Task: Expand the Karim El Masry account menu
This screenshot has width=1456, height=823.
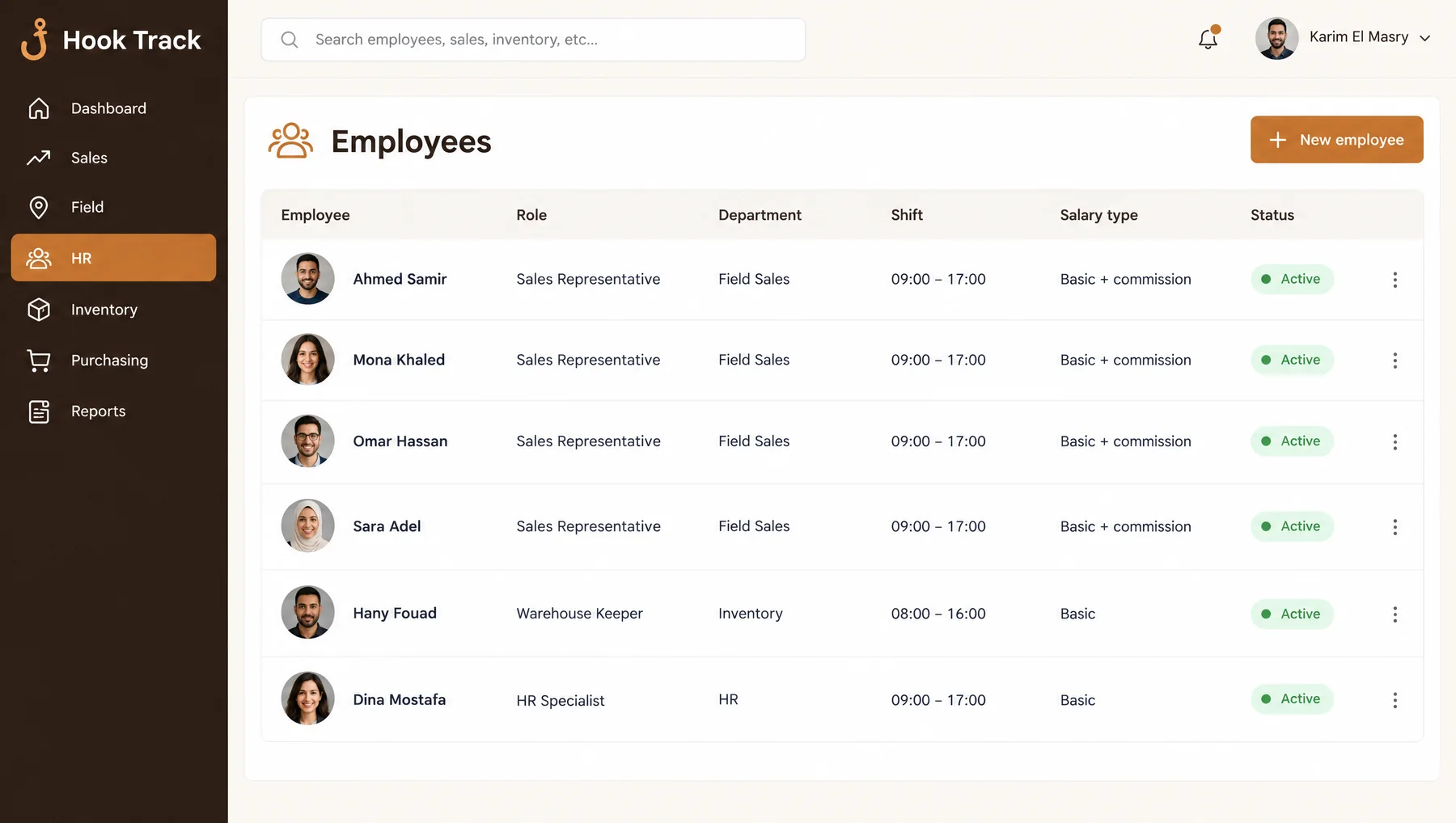Action: [1424, 38]
